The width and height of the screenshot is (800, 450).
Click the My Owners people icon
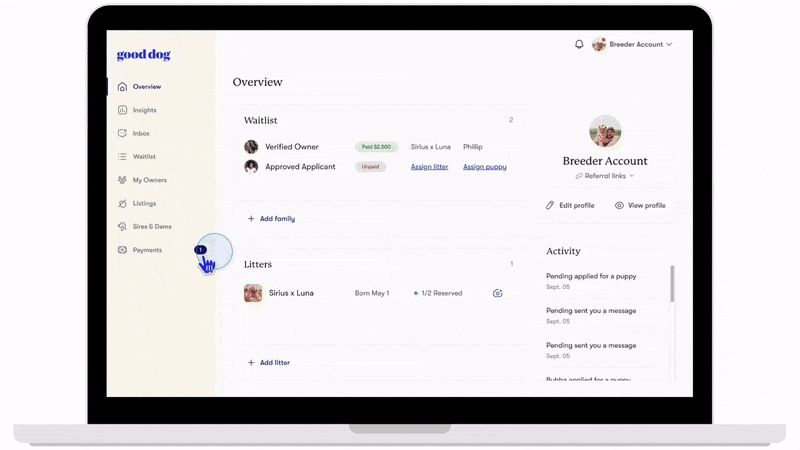point(122,180)
